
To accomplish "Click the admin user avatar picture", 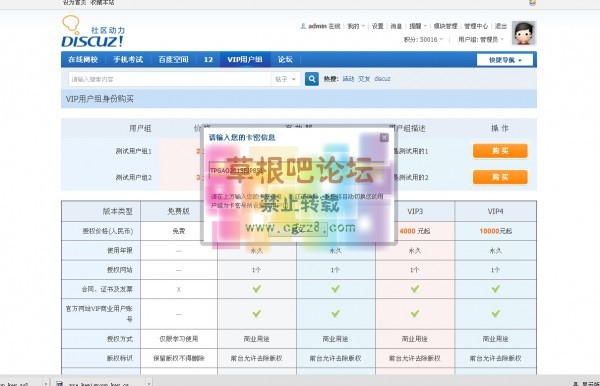I will 523,33.
